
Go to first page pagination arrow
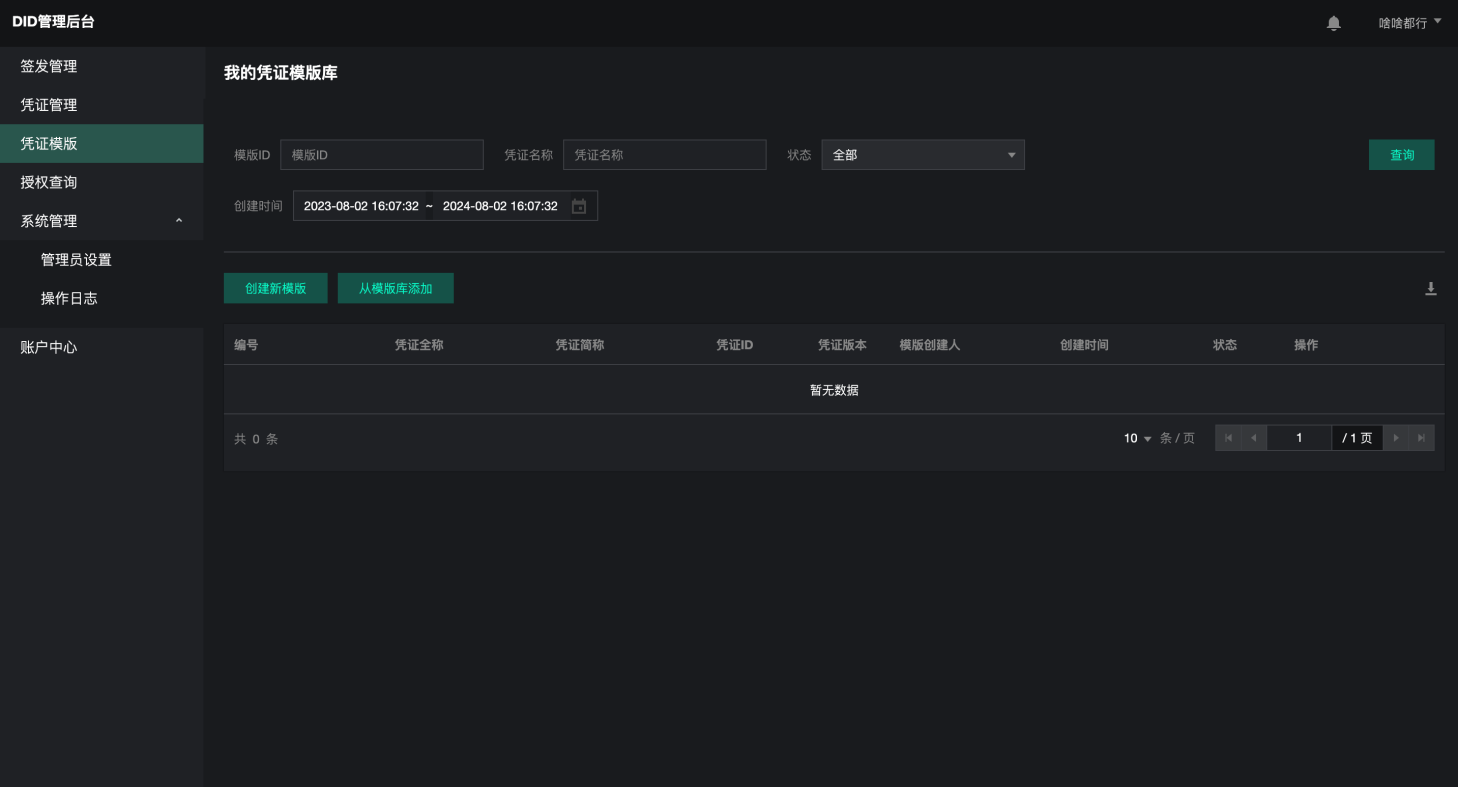coord(1228,438)
